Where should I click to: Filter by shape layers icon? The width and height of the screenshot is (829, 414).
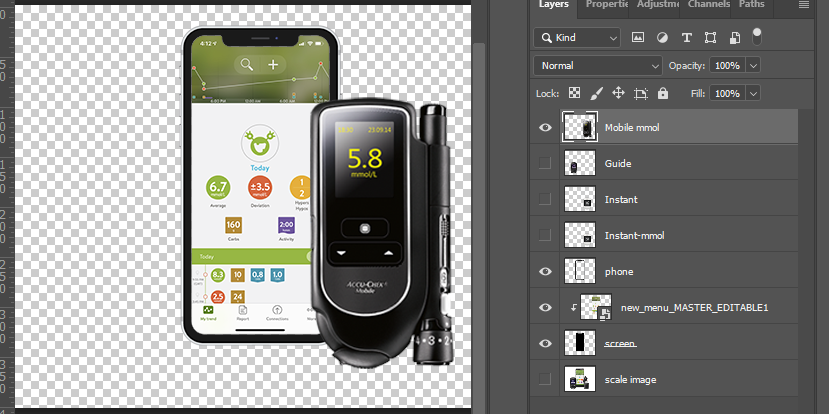[x=711, y=38]
